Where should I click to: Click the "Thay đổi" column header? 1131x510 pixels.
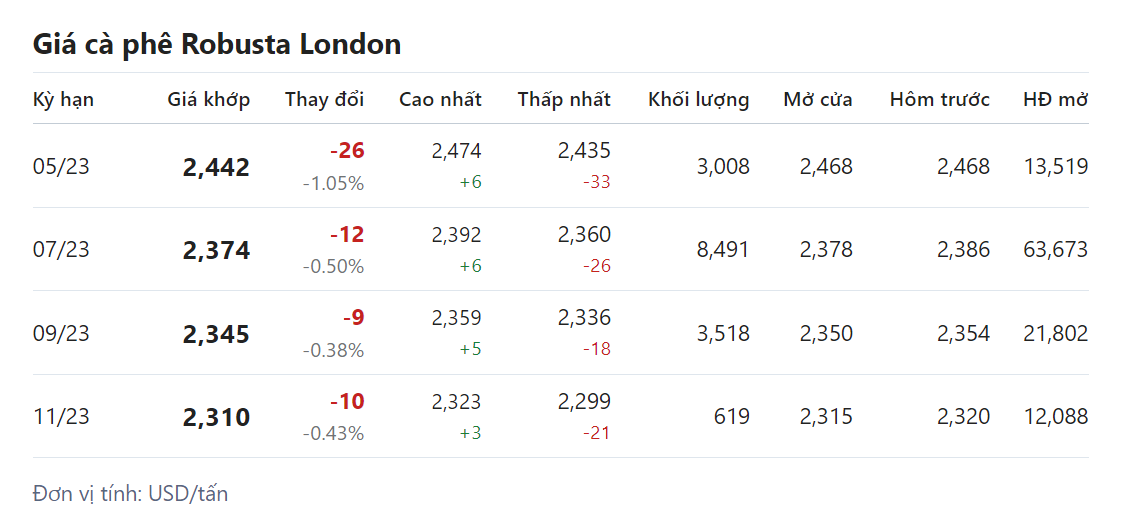[x=324, y=99]
